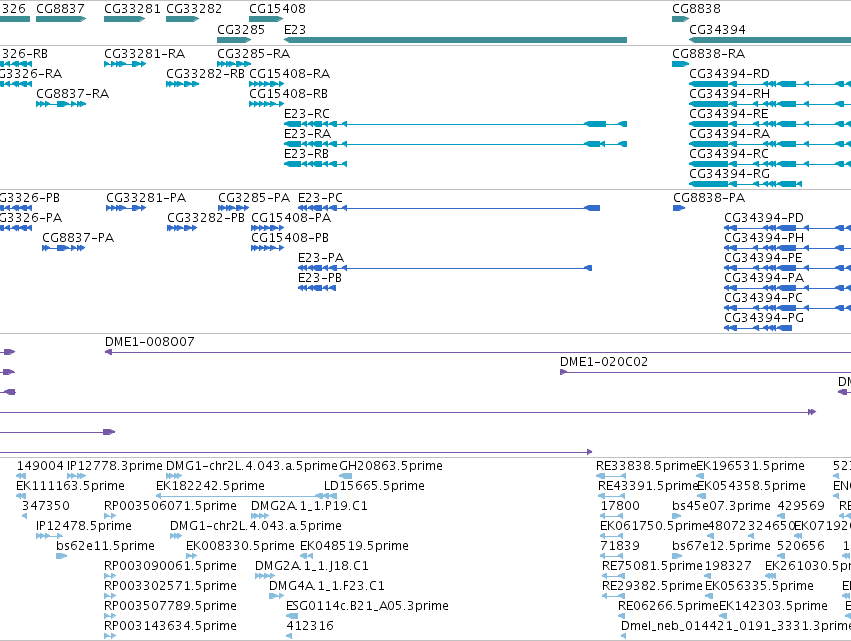Click the CG34394-PC protein label
This screenshot has width=851, height=641.
[763, 299]
